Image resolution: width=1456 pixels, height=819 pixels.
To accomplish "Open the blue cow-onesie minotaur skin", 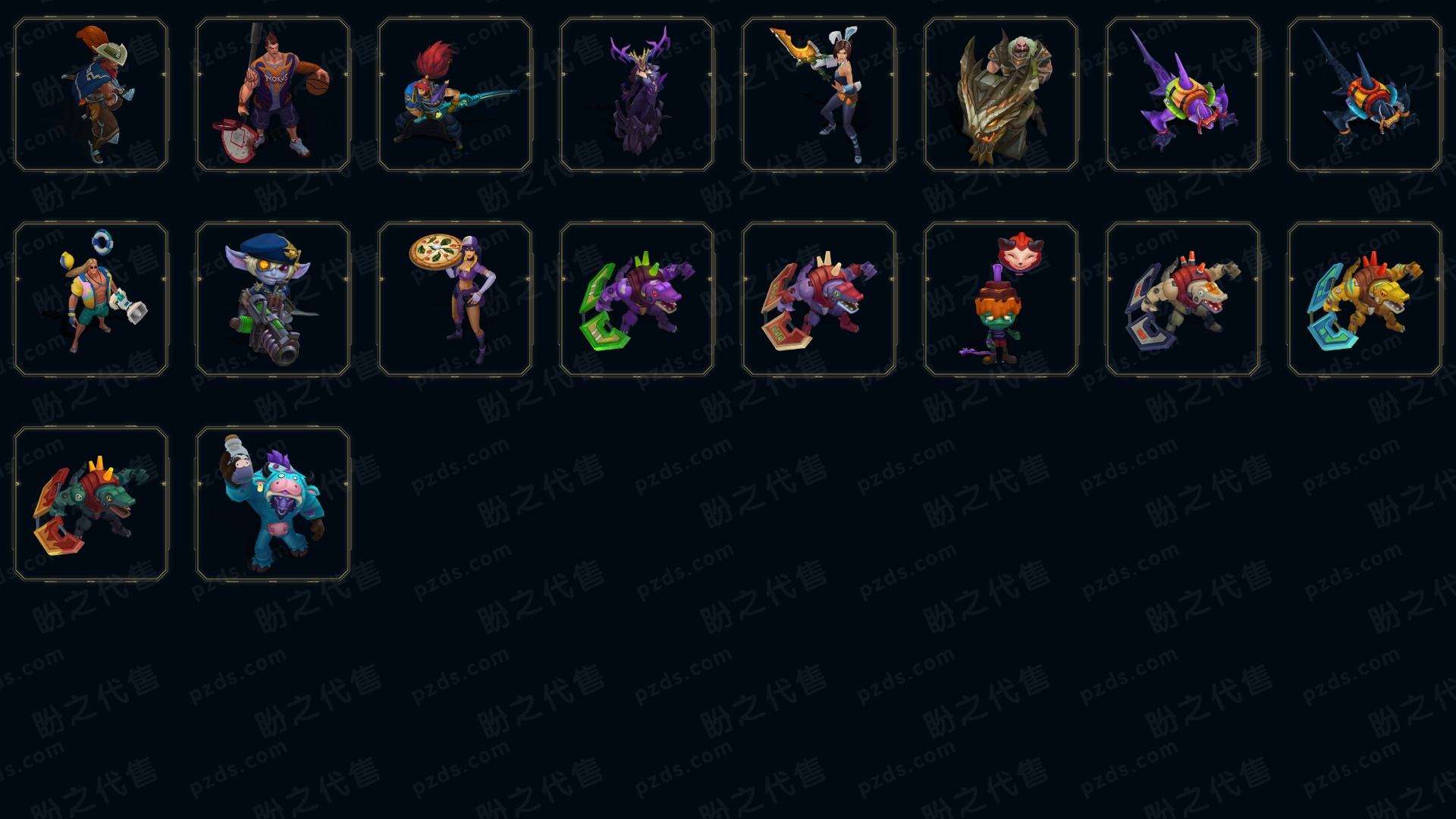I will (273, 504).
